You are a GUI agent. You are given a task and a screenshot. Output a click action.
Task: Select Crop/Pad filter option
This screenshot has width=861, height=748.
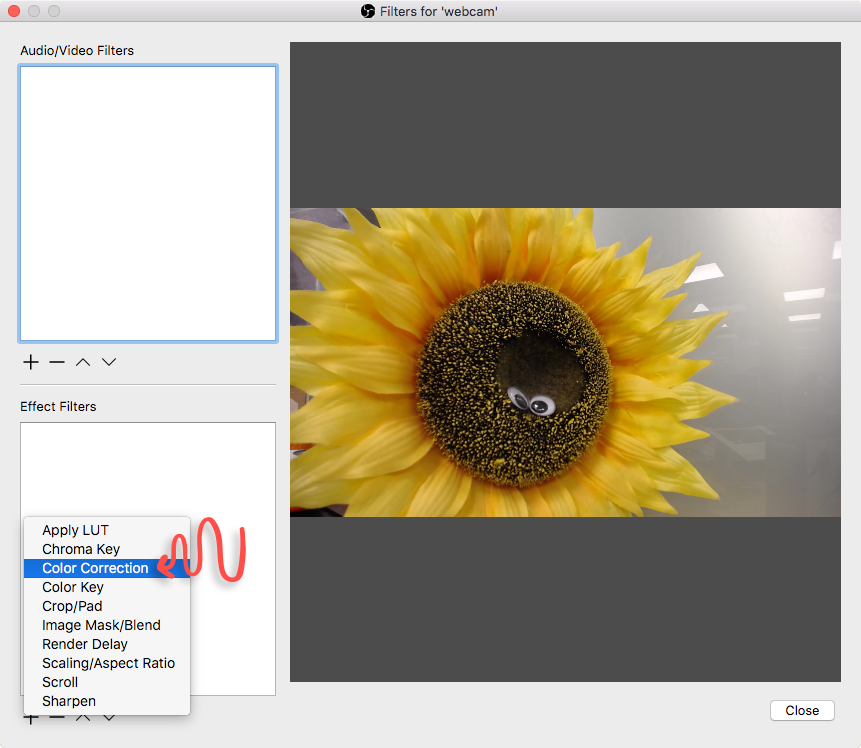[x=107, y=606]
